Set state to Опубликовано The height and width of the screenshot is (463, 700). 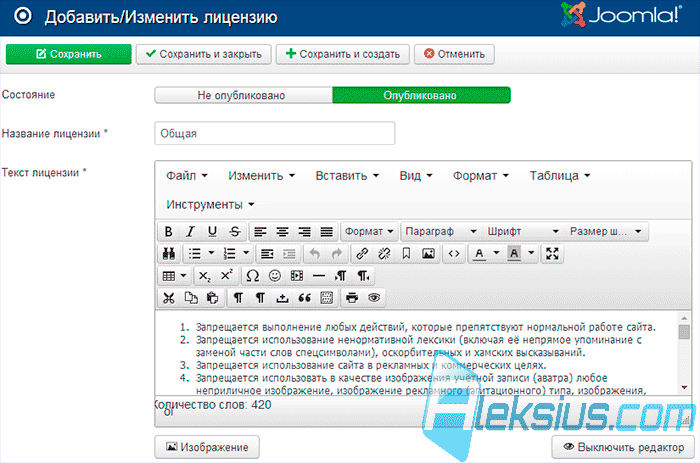(421, 95)
